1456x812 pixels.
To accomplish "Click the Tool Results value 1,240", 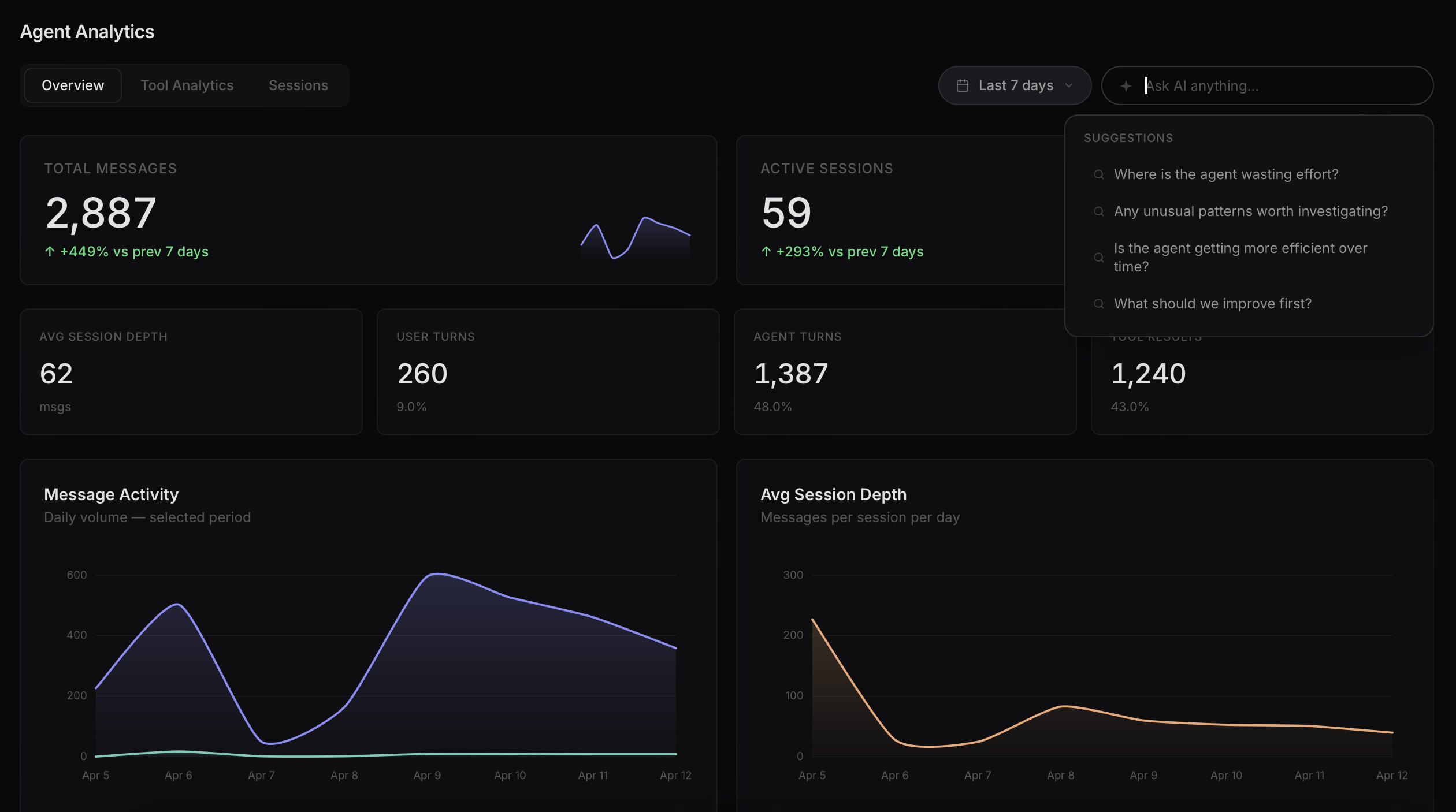I will pos(1148,374).
